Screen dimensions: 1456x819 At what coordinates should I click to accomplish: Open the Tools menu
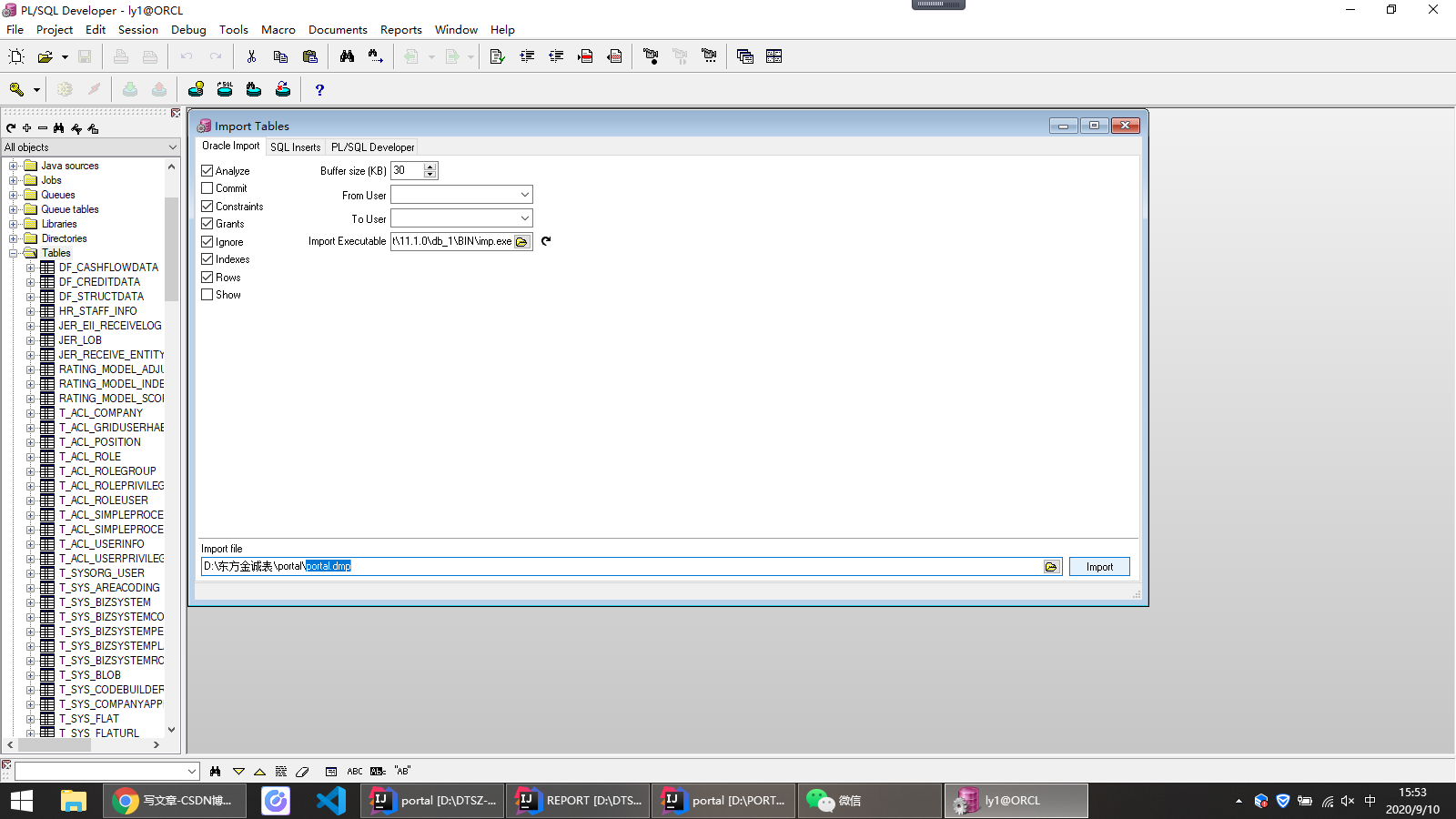pyautogui.click(x=234, y=29)
